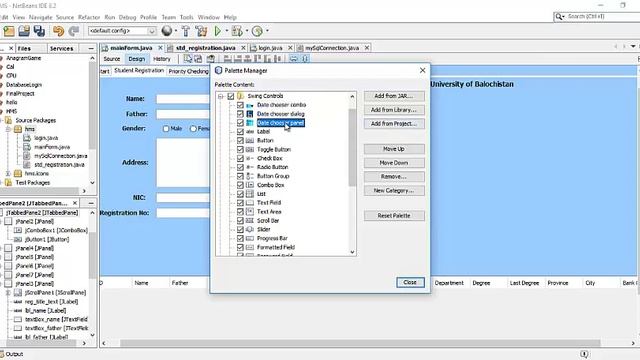Image resolution: width=640 pixels, height=360 pixels.
Task: Click the Name input field
Action: tap(183, 99)
